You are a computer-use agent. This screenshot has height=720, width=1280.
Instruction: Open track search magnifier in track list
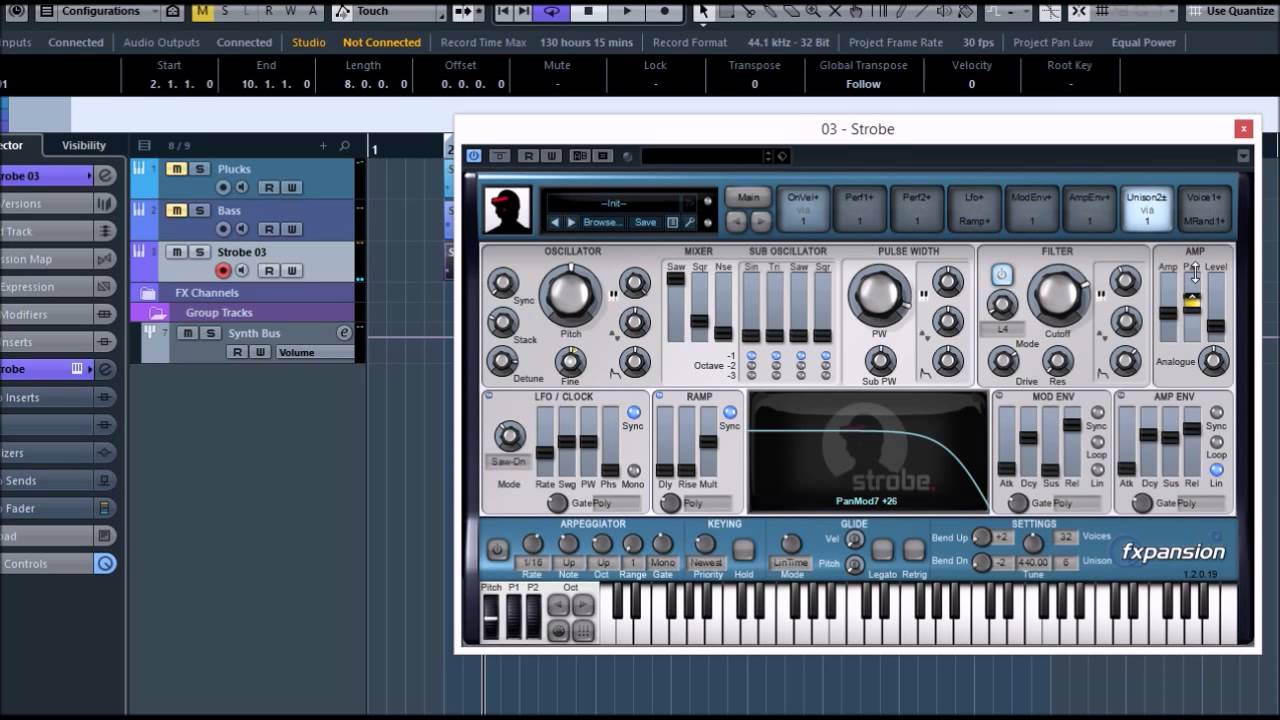(344, 146)
